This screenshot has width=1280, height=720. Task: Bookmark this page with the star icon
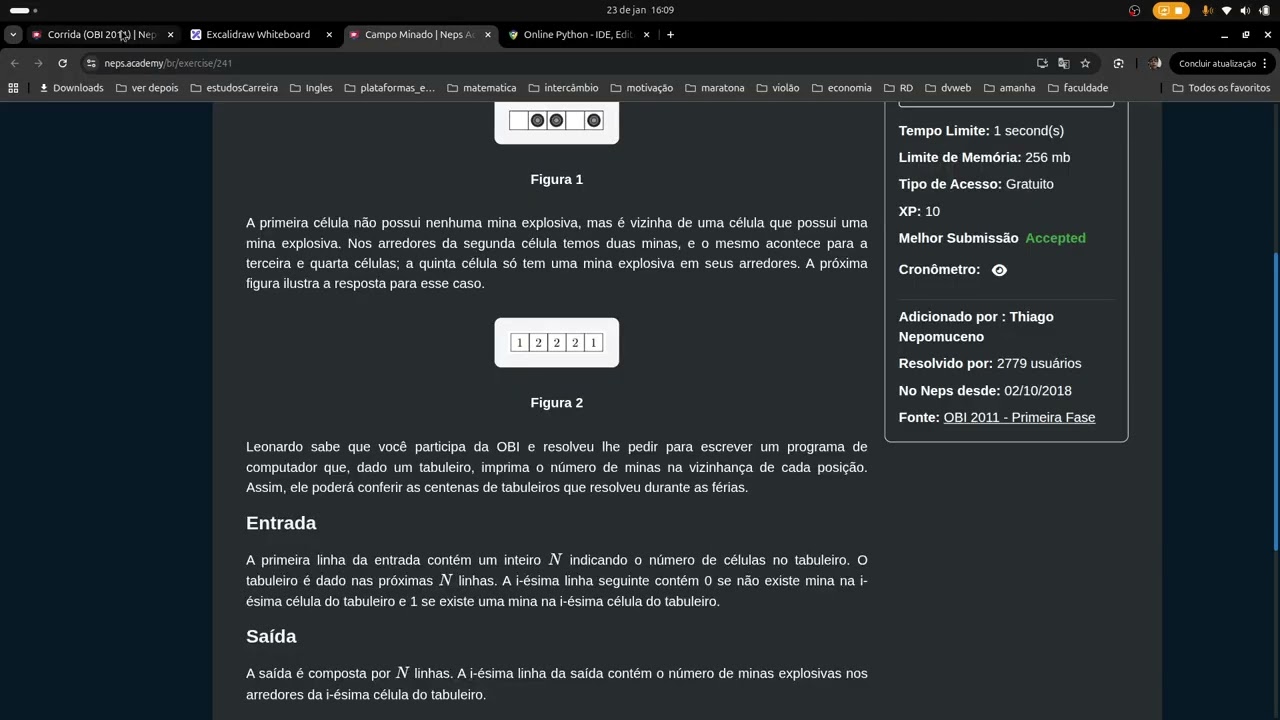1085,63
